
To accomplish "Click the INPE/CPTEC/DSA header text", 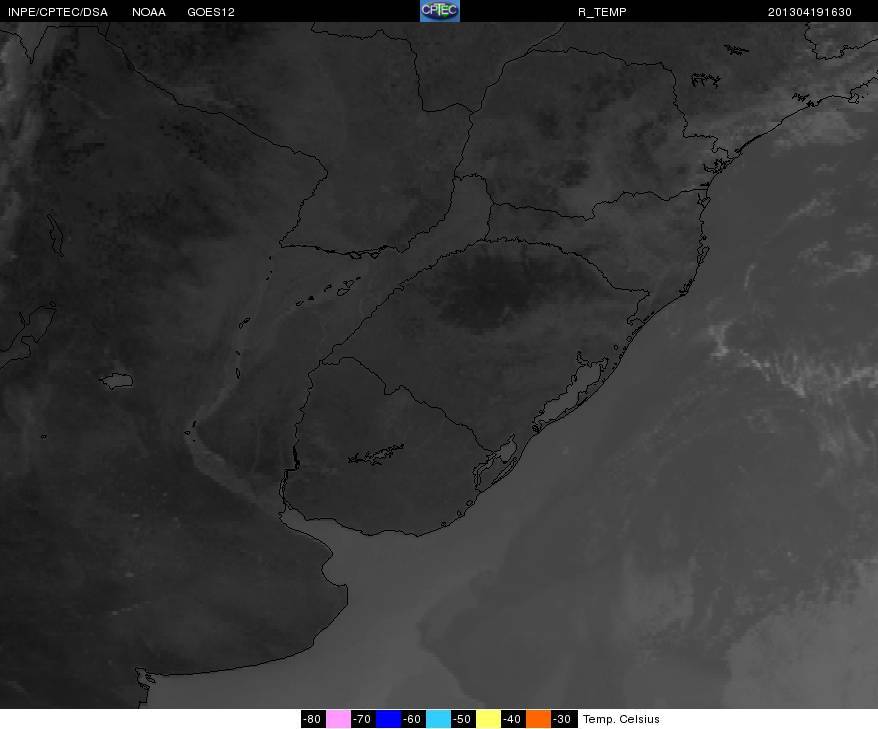I will [58, 12].
